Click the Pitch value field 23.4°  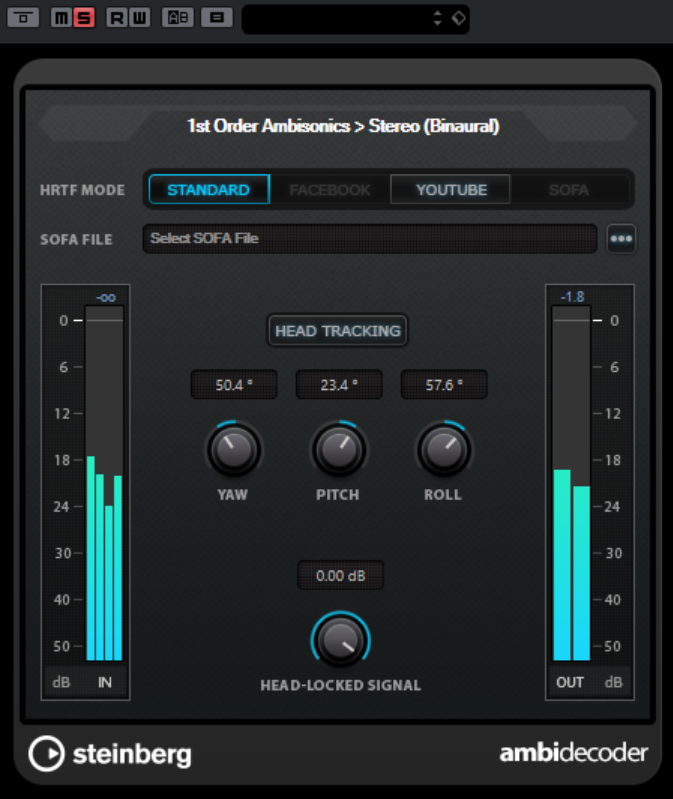(x=338, y=385)
